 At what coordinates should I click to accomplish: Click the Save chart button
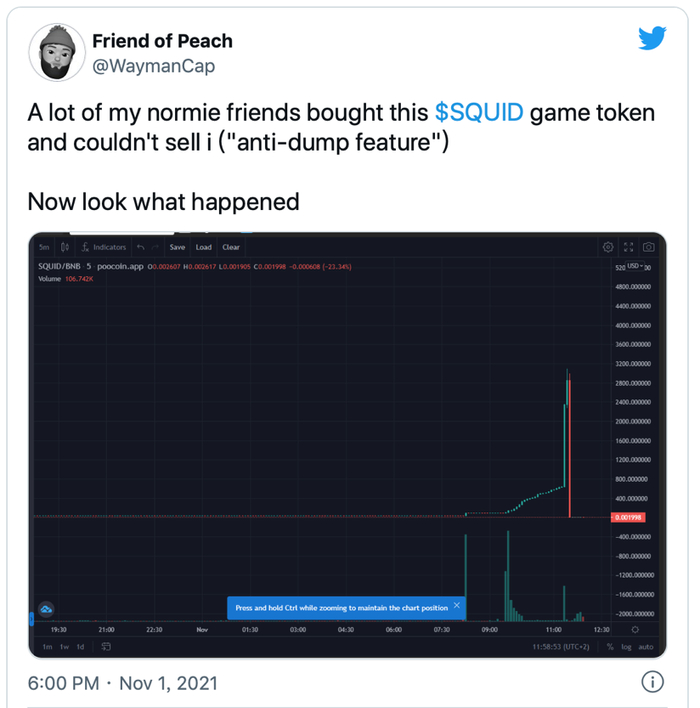coord(177,247)
